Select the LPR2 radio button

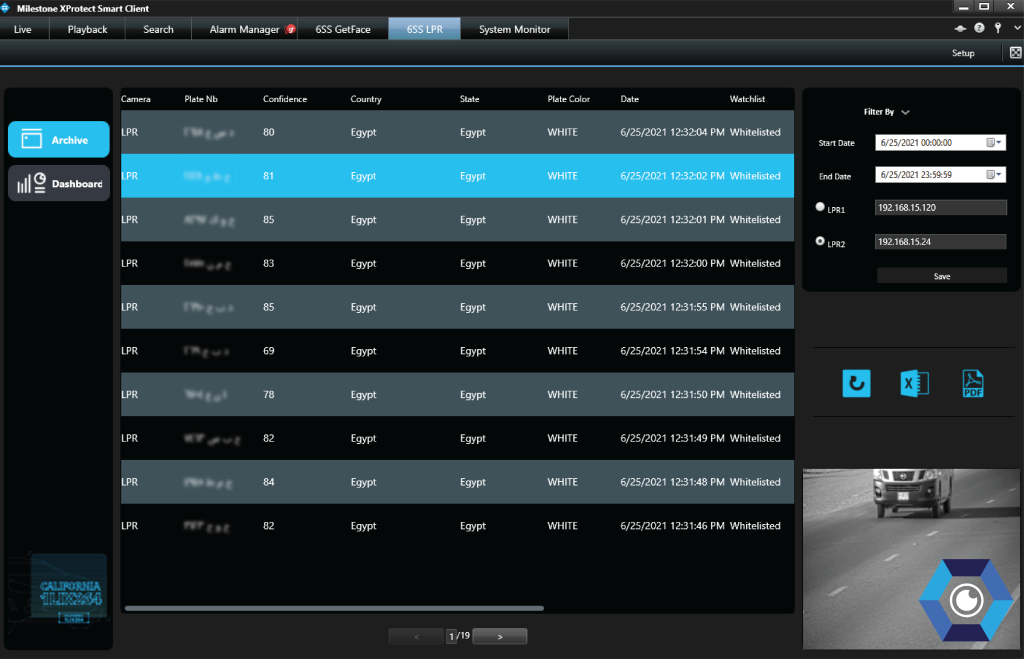point(820,241)
